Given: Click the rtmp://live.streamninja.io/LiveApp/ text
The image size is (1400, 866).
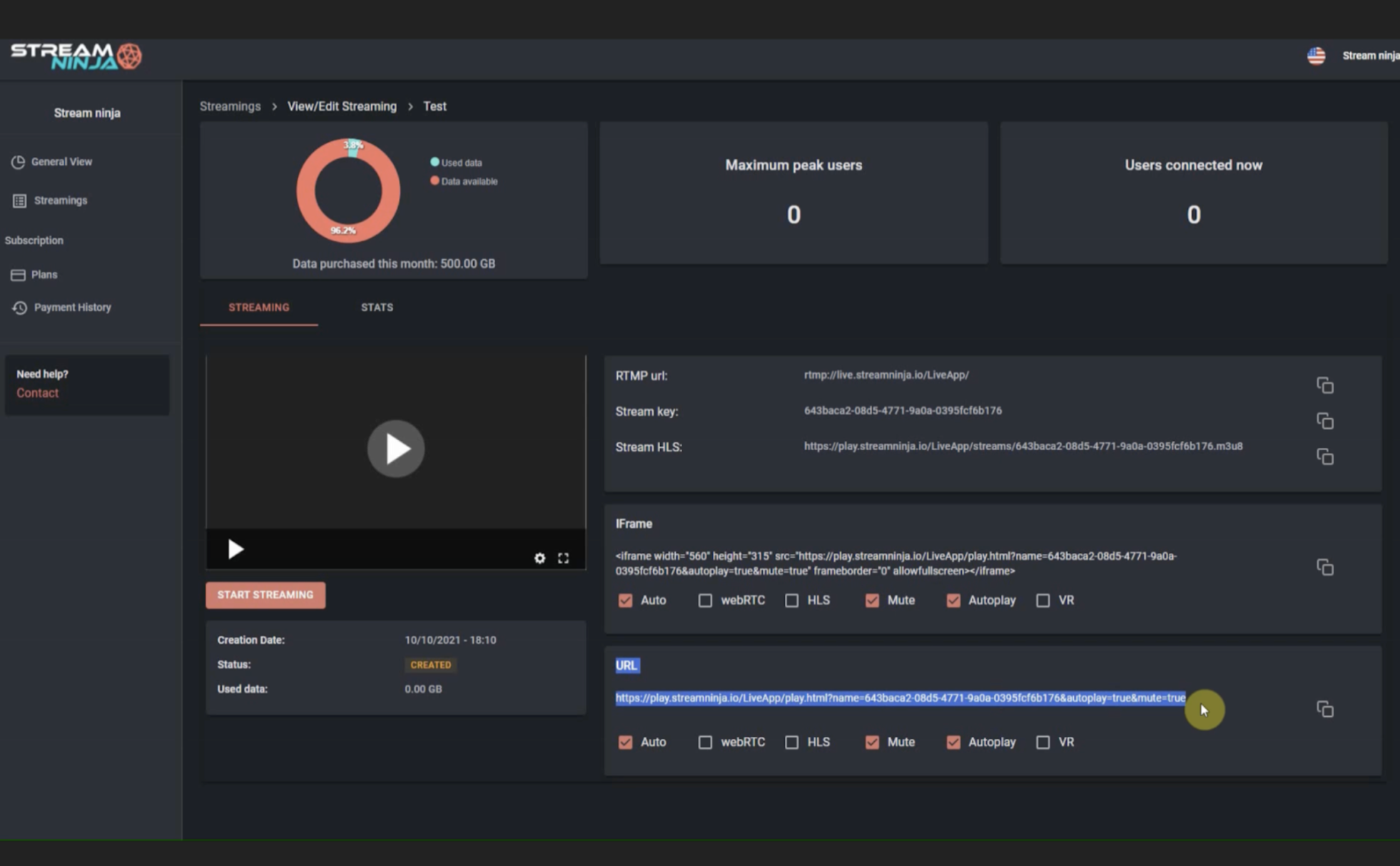Looking at the screenshot, I should coord(886,375).
